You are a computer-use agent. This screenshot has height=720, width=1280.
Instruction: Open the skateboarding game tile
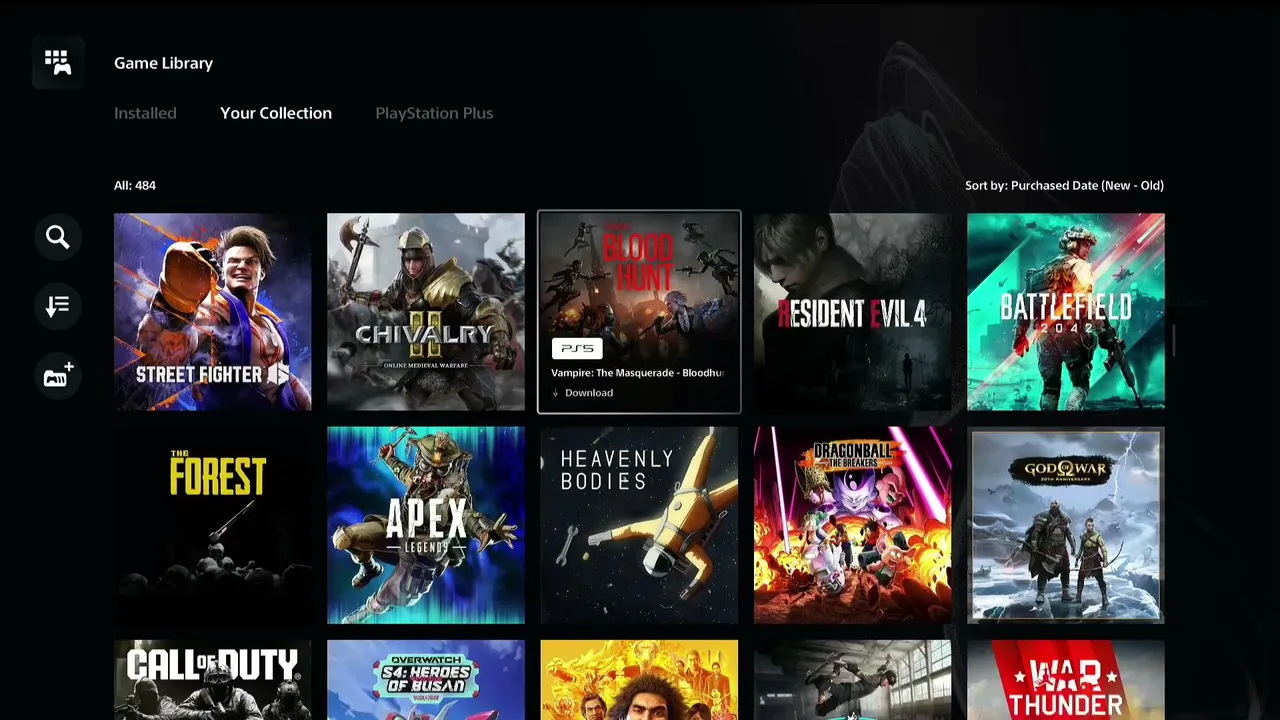(853, 680)
